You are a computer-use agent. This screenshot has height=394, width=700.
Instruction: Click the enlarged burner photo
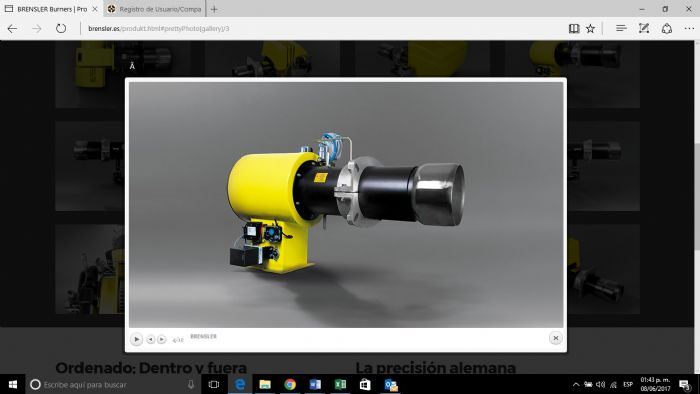click(346, 204)
